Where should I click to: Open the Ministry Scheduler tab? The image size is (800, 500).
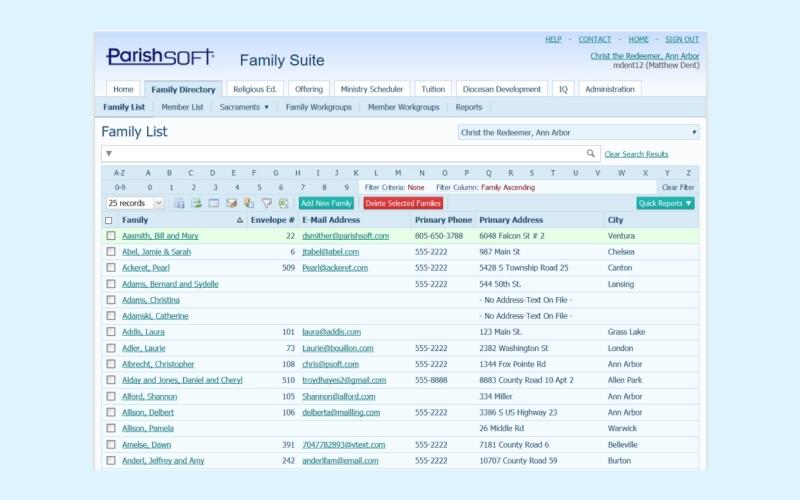[x=371, y=89]
